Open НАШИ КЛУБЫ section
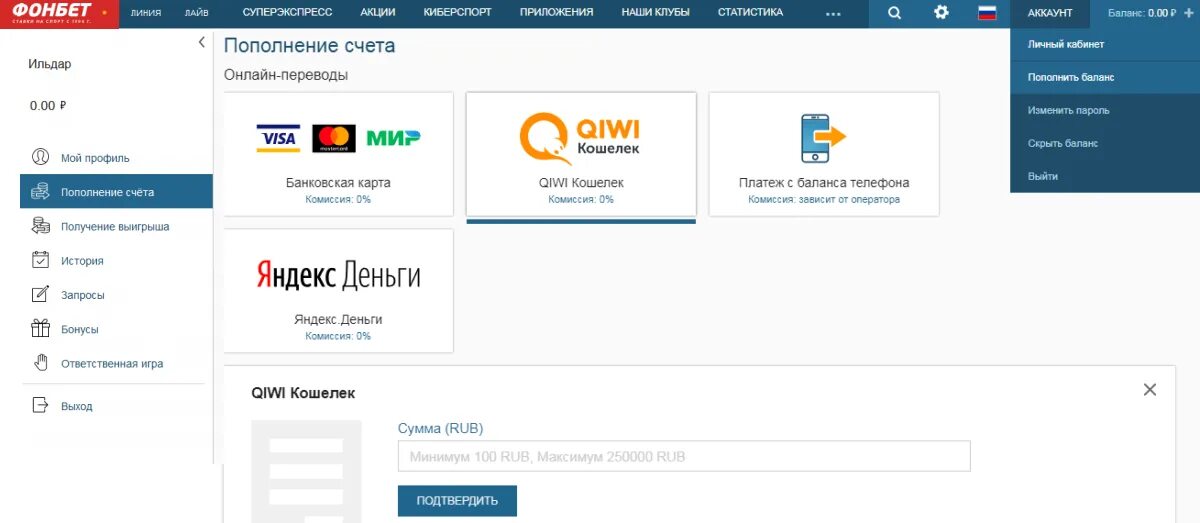Image resolution: width=1200 pixels, height=523 pixels. click(655, 13)
